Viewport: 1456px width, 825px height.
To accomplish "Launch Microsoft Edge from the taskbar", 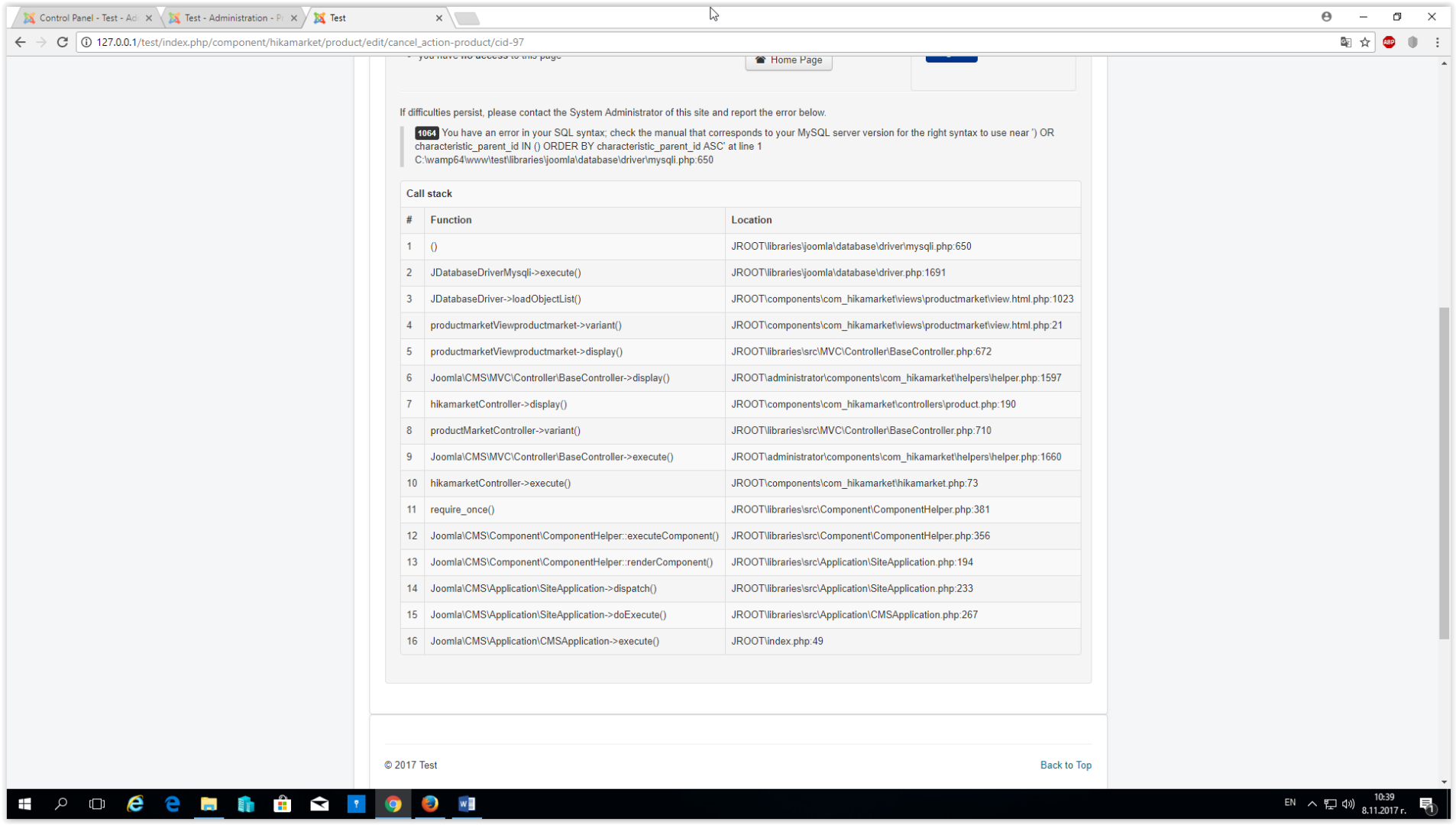I will [172, 804].
